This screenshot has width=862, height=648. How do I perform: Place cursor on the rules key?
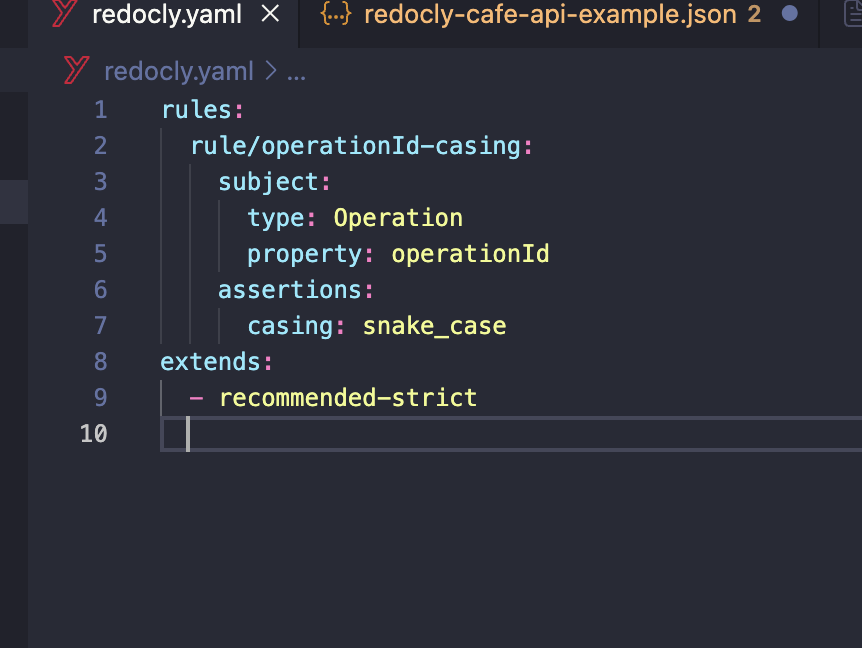point(197,110)
